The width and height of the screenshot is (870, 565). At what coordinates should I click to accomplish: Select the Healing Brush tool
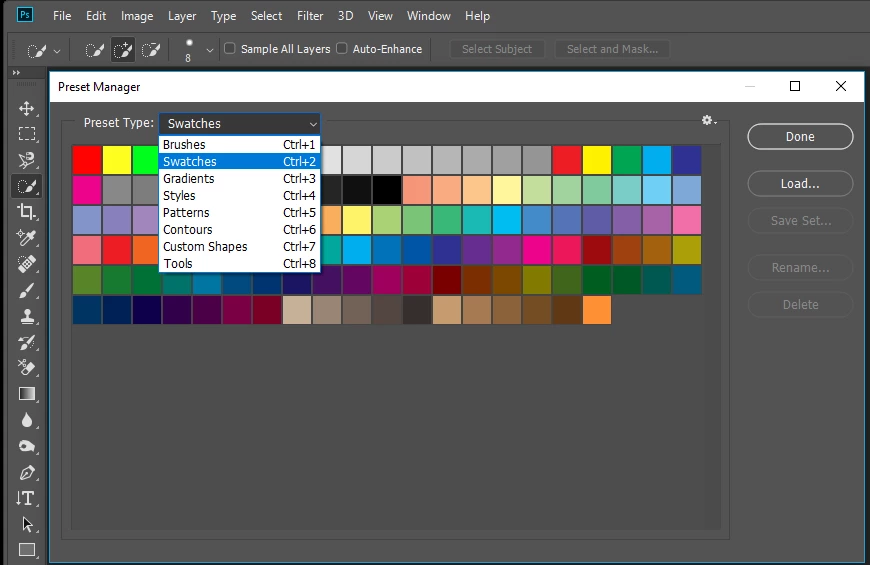coord(26,264)
